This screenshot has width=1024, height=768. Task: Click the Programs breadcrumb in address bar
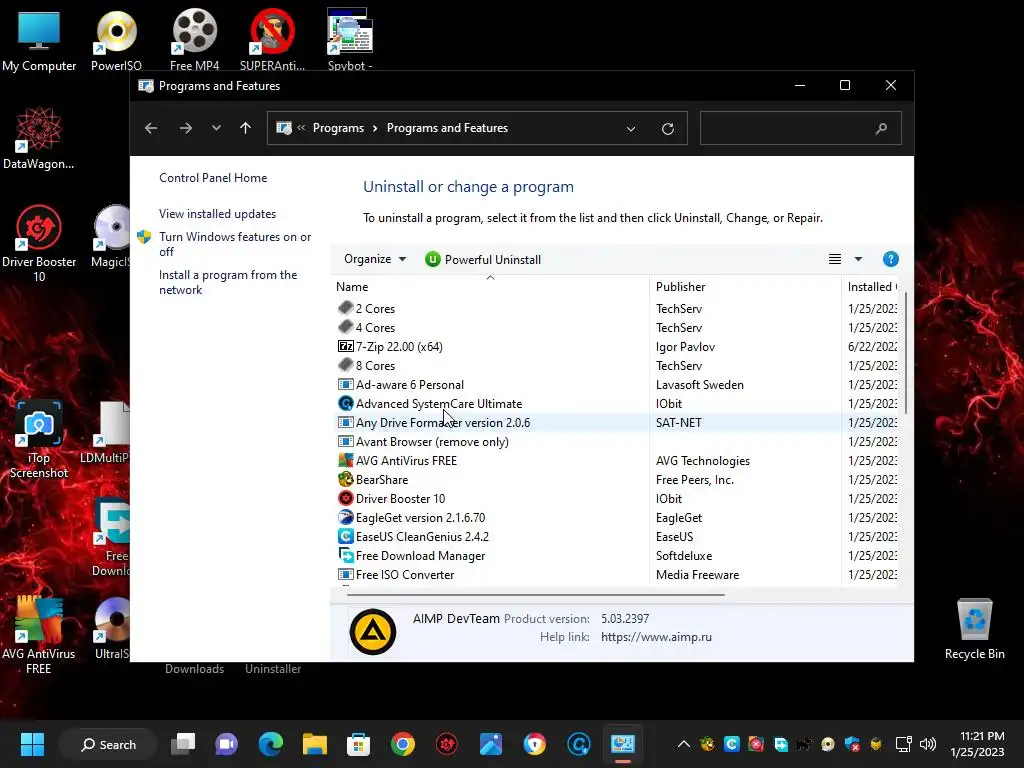pyautogui.click(x=338, y=128)
